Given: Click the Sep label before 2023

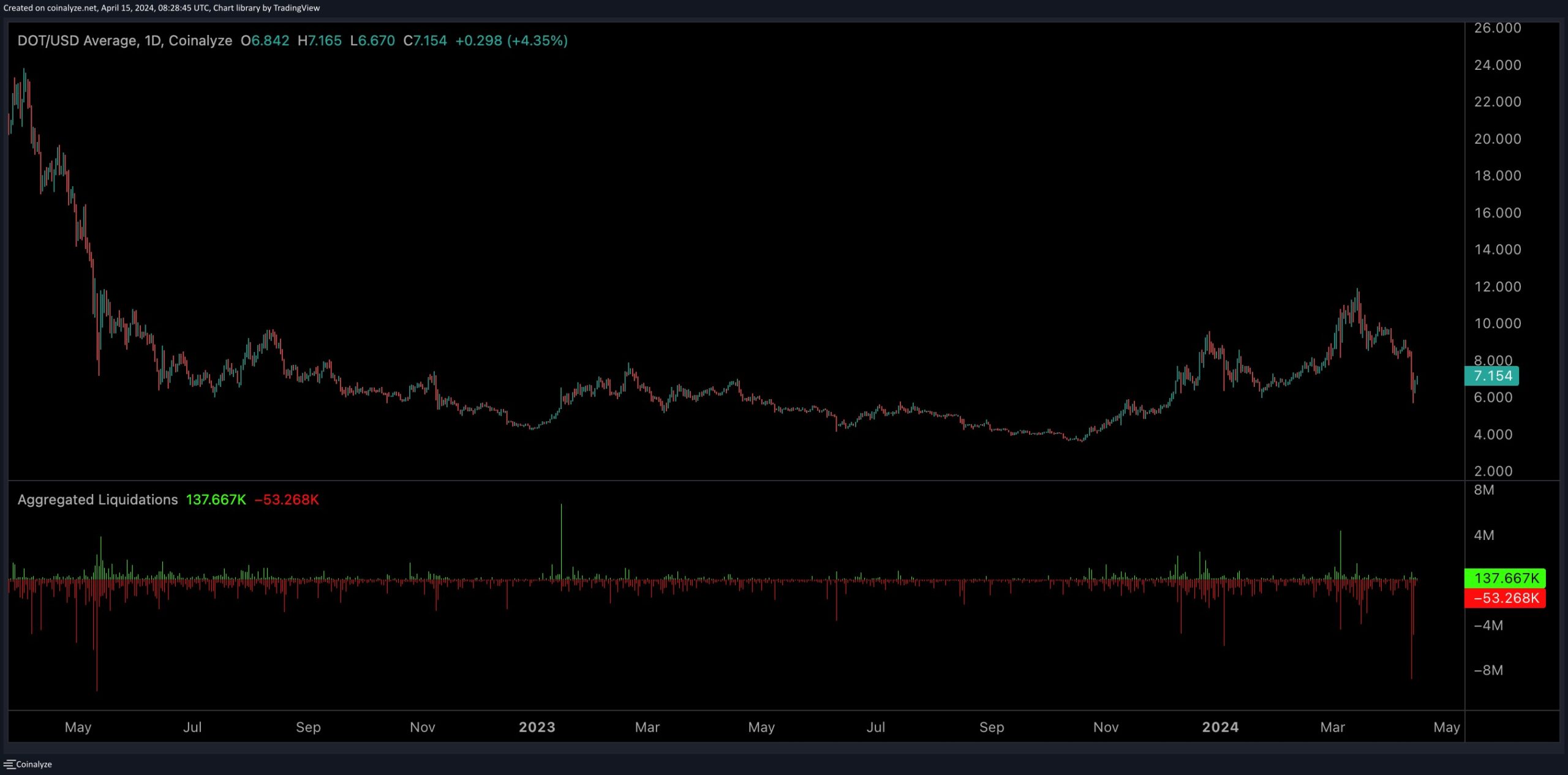Looking at the screenshot, I should (x=308, y=727).
